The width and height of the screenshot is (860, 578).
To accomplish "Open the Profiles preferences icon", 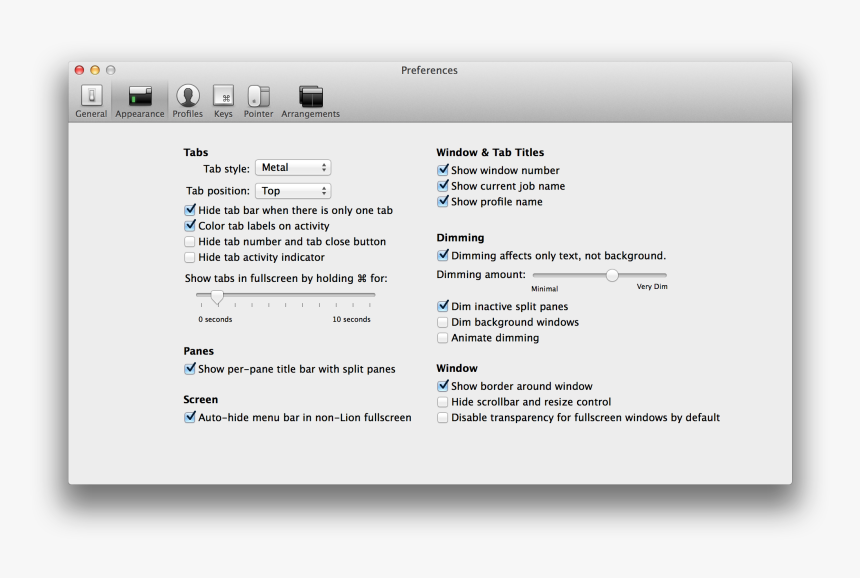I will coord(187,96).
